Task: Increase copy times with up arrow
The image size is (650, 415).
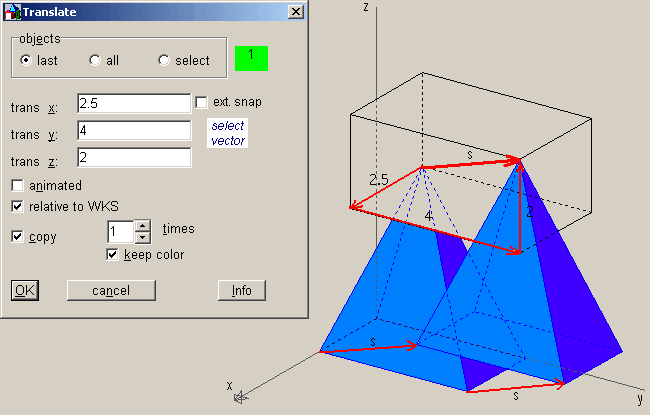Action: [x=143, y=226]
